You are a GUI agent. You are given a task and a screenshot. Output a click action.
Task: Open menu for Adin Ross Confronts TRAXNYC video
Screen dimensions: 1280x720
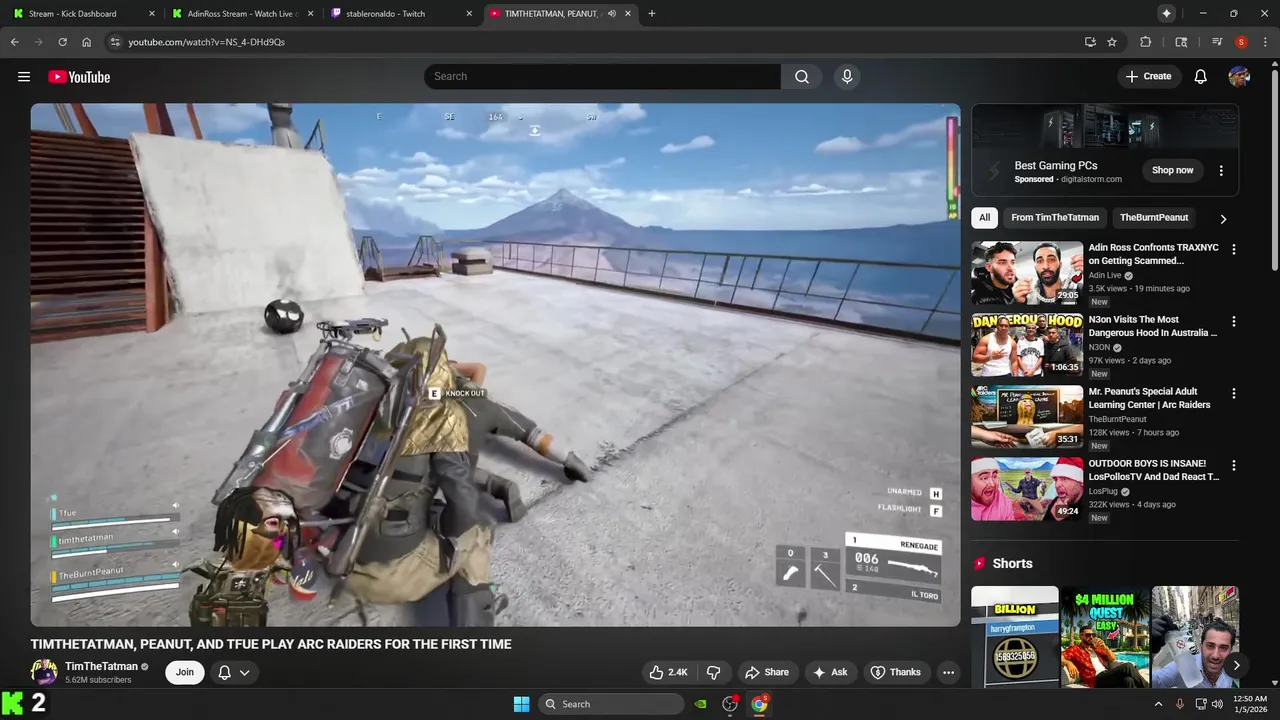[1233, 249]
